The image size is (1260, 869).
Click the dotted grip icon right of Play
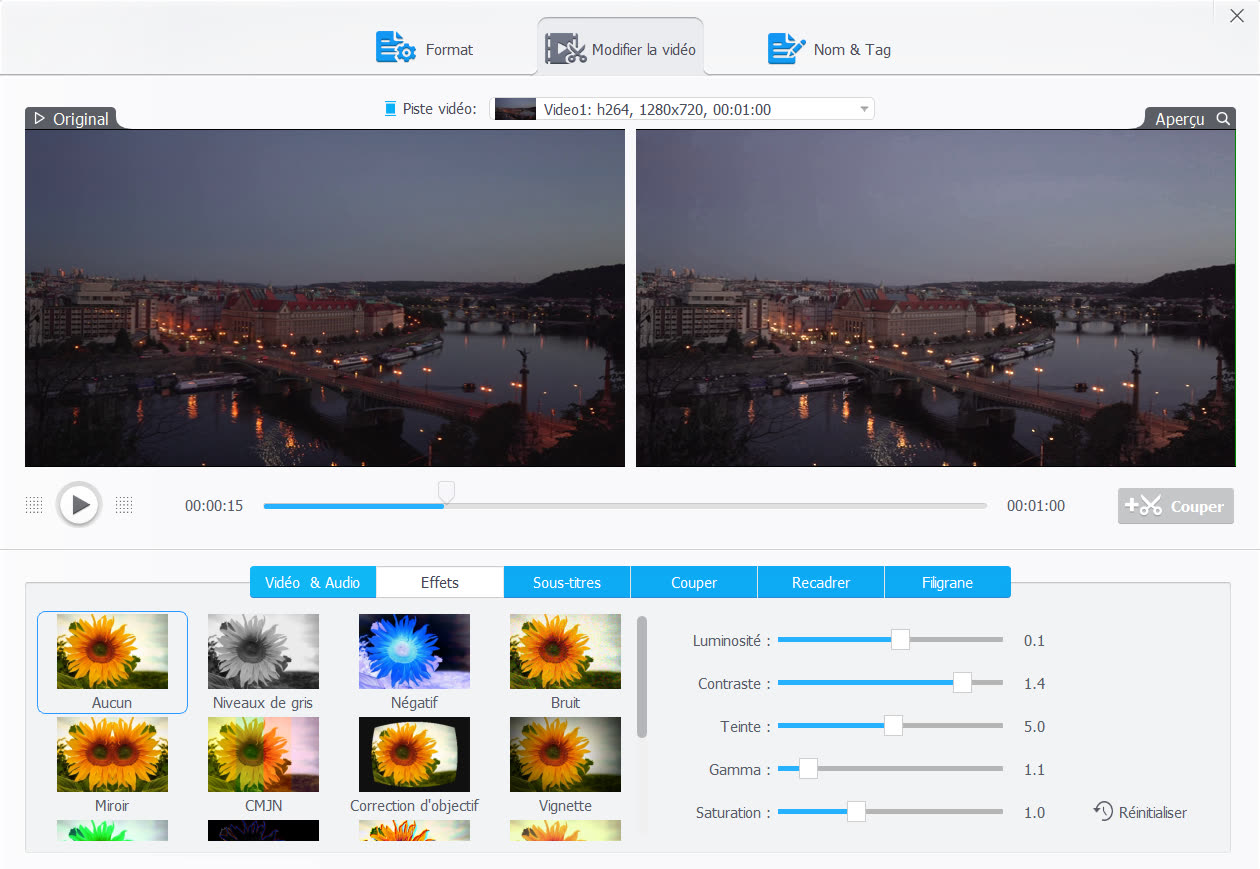(x=124, y=505)
